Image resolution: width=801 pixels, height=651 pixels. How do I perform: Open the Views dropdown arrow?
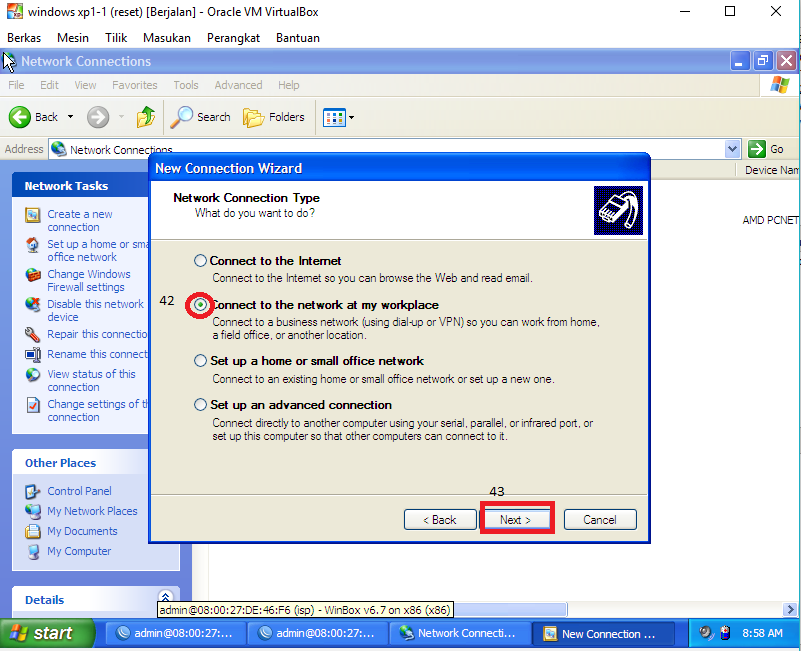point(351,118)
